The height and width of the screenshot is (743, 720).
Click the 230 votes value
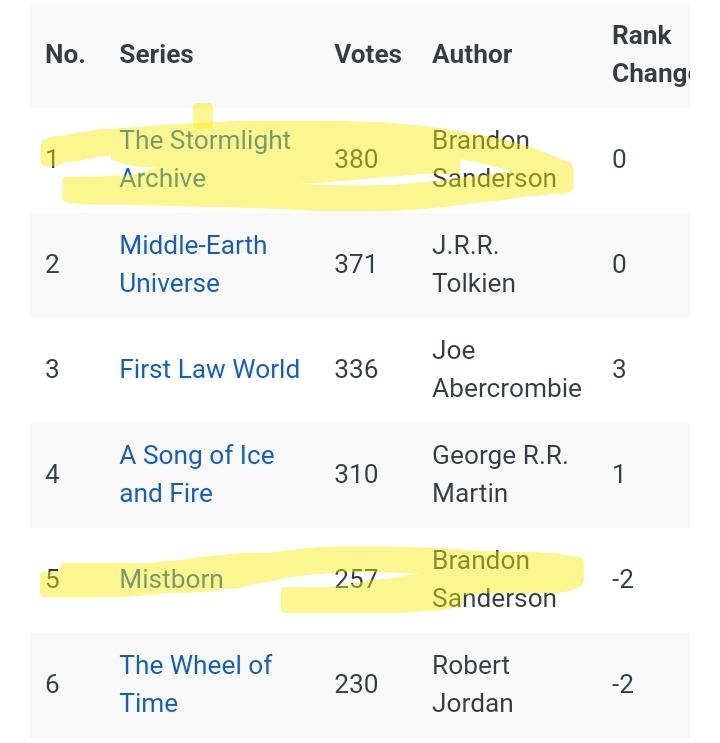click(356, 684)
